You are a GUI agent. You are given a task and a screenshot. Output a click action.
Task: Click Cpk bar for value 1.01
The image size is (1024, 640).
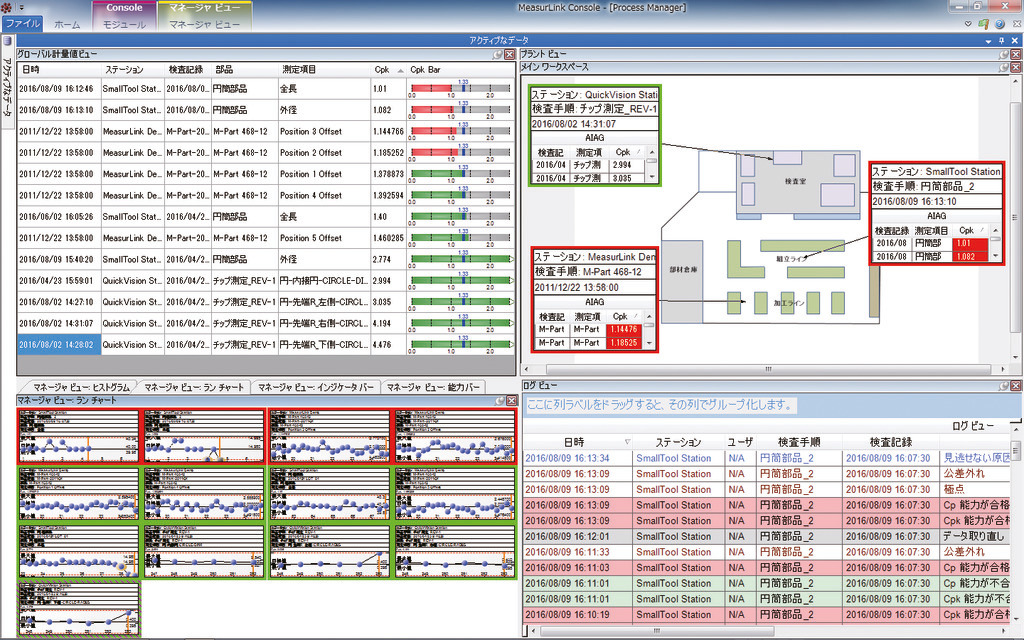(460, 89)
